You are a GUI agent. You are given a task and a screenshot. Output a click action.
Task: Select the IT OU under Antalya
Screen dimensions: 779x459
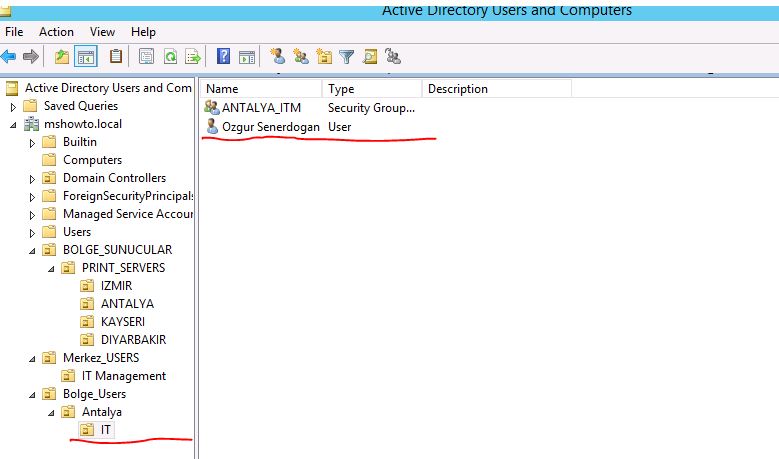point(105,430)
